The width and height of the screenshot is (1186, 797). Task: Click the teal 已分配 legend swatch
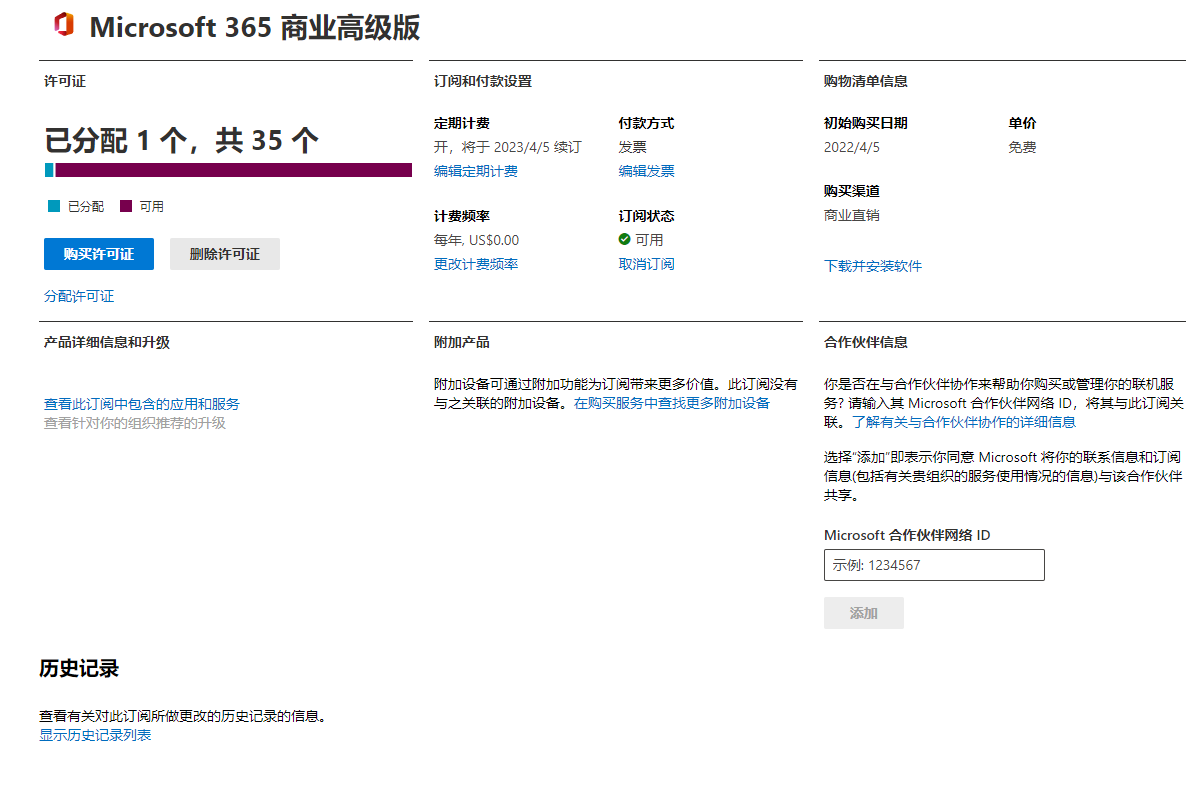click(x=54, y=206)
